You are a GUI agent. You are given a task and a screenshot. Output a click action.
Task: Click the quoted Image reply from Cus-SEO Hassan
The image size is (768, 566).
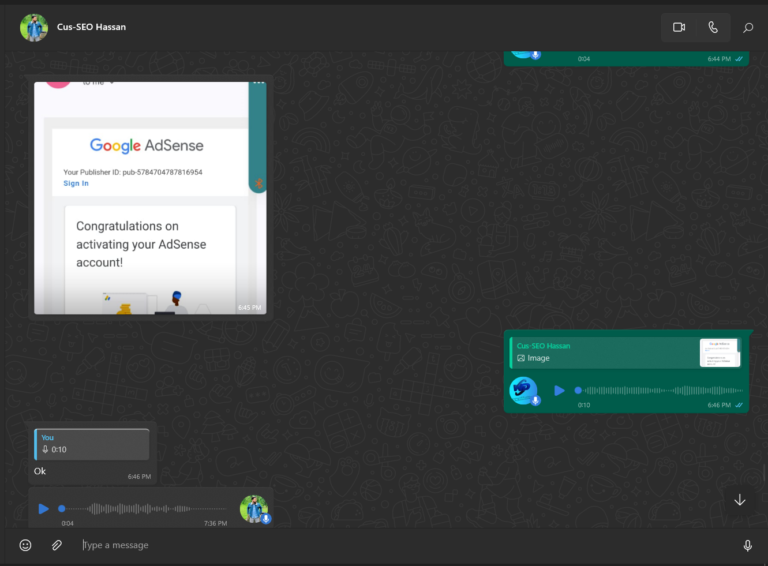600,352
